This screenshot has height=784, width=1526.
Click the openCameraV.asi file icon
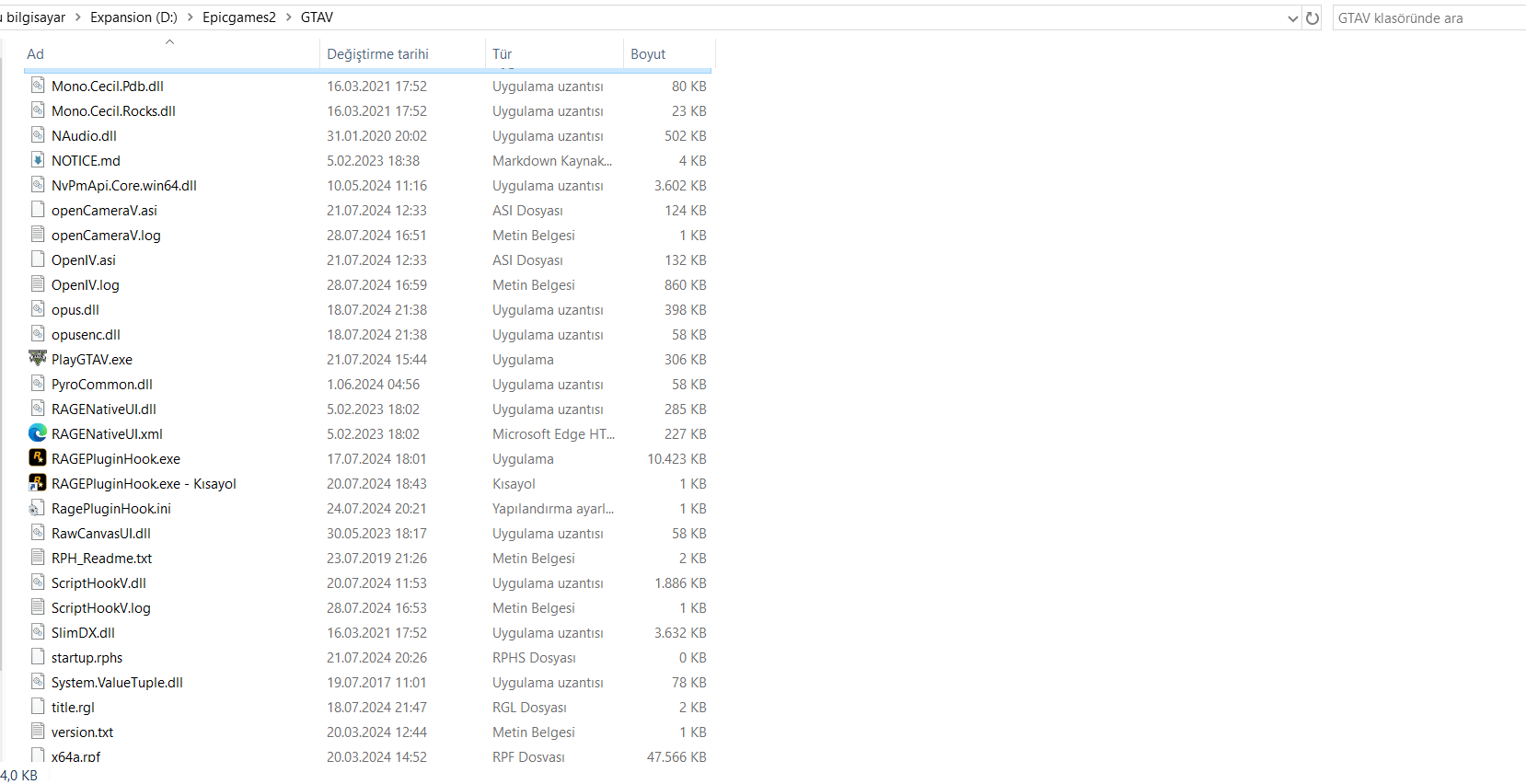pos(38,210)
